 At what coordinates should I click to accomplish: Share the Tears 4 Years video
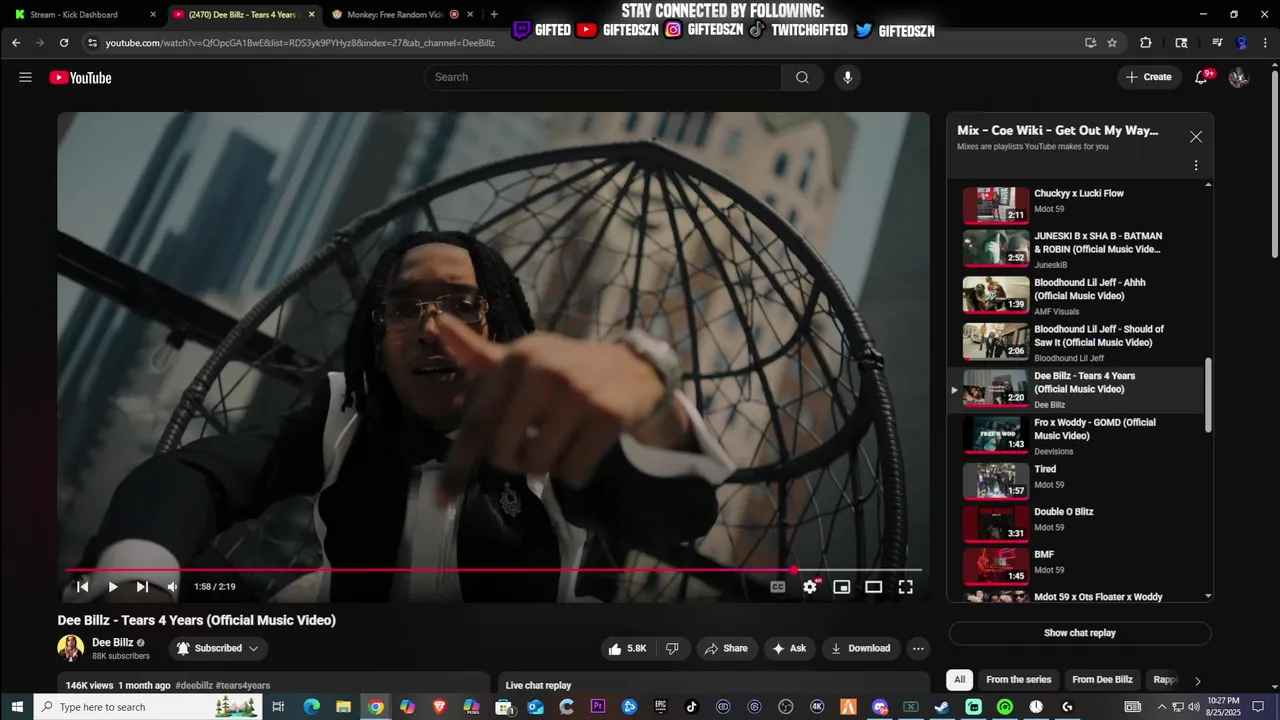726,648
